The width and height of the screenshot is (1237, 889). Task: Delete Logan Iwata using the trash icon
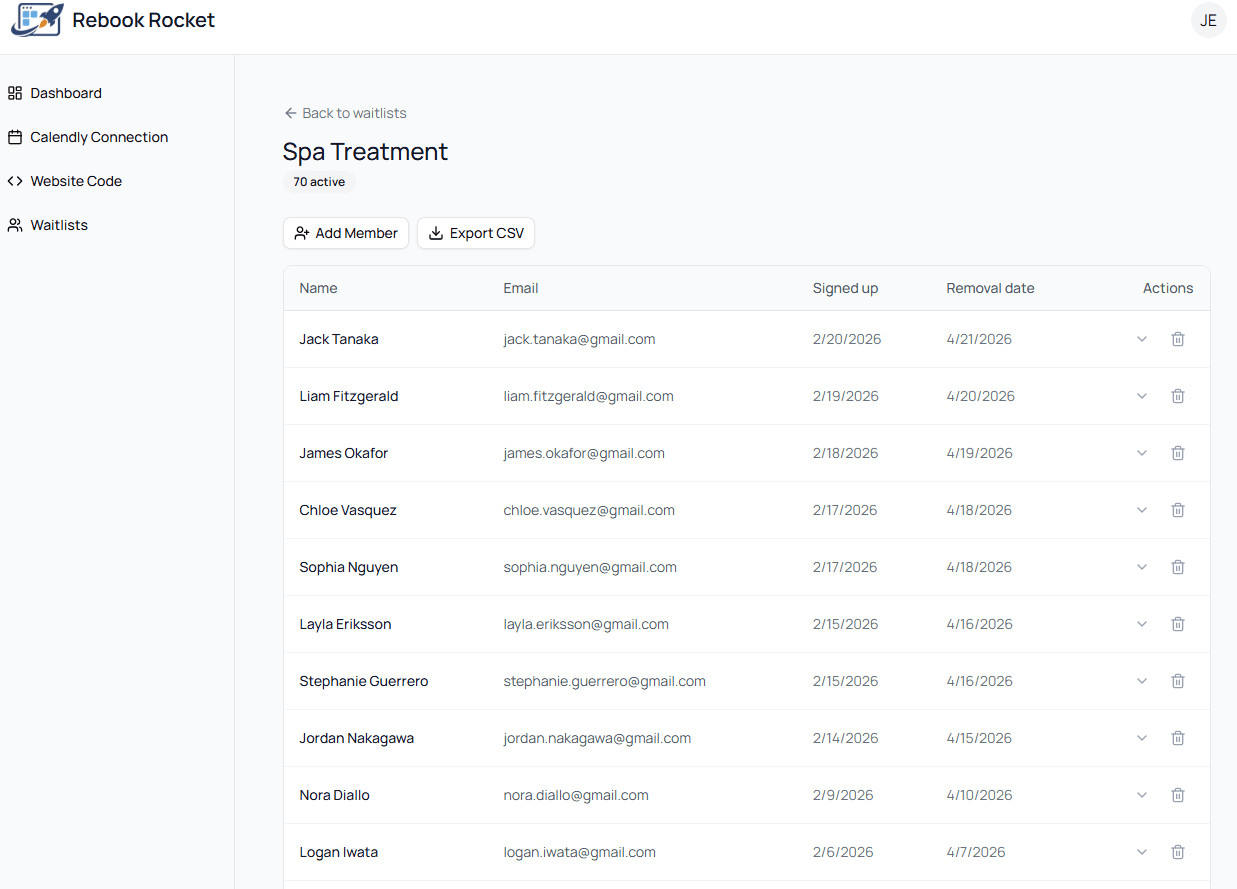click(1178, 851)
